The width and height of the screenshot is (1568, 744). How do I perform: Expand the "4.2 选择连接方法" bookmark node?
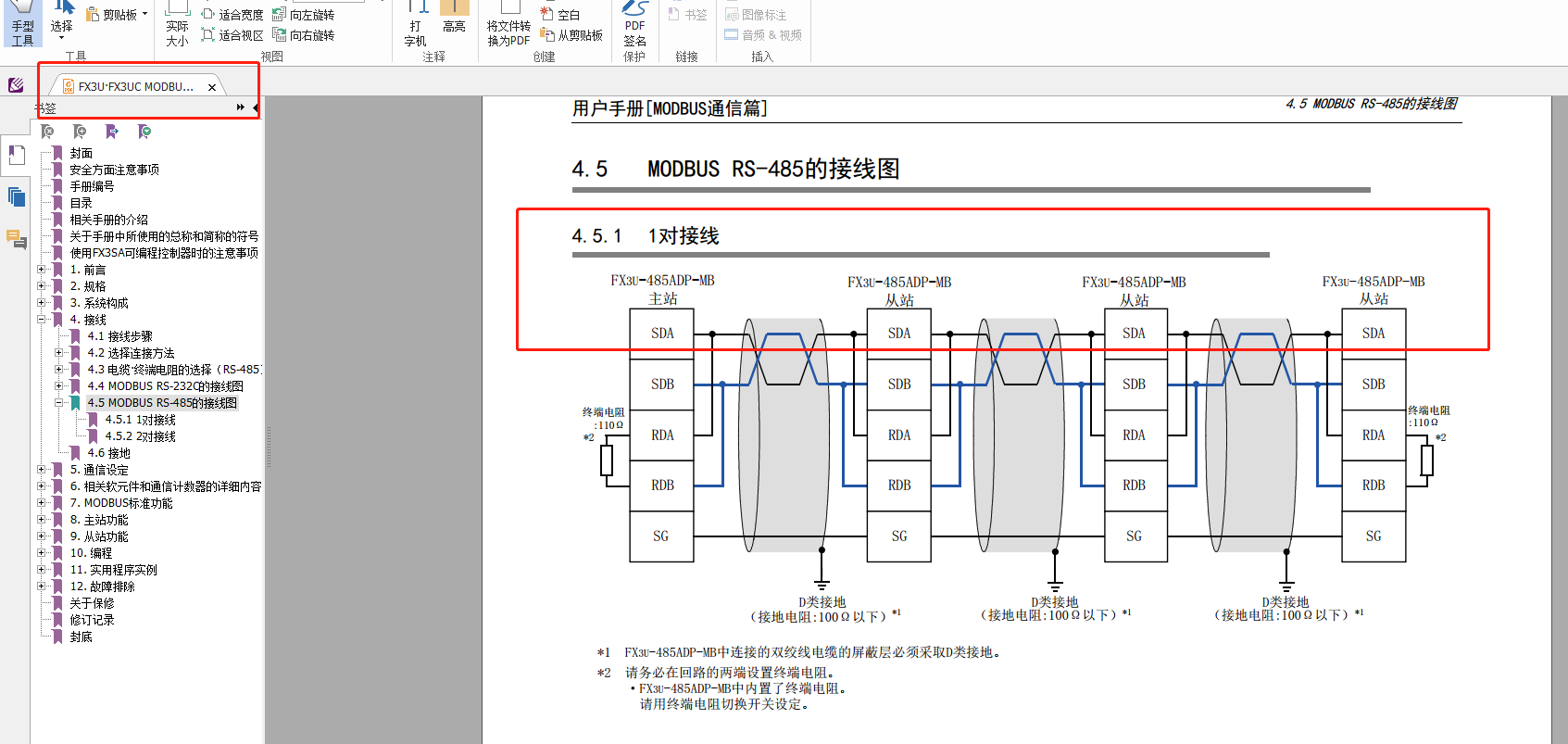click(59, 353)
